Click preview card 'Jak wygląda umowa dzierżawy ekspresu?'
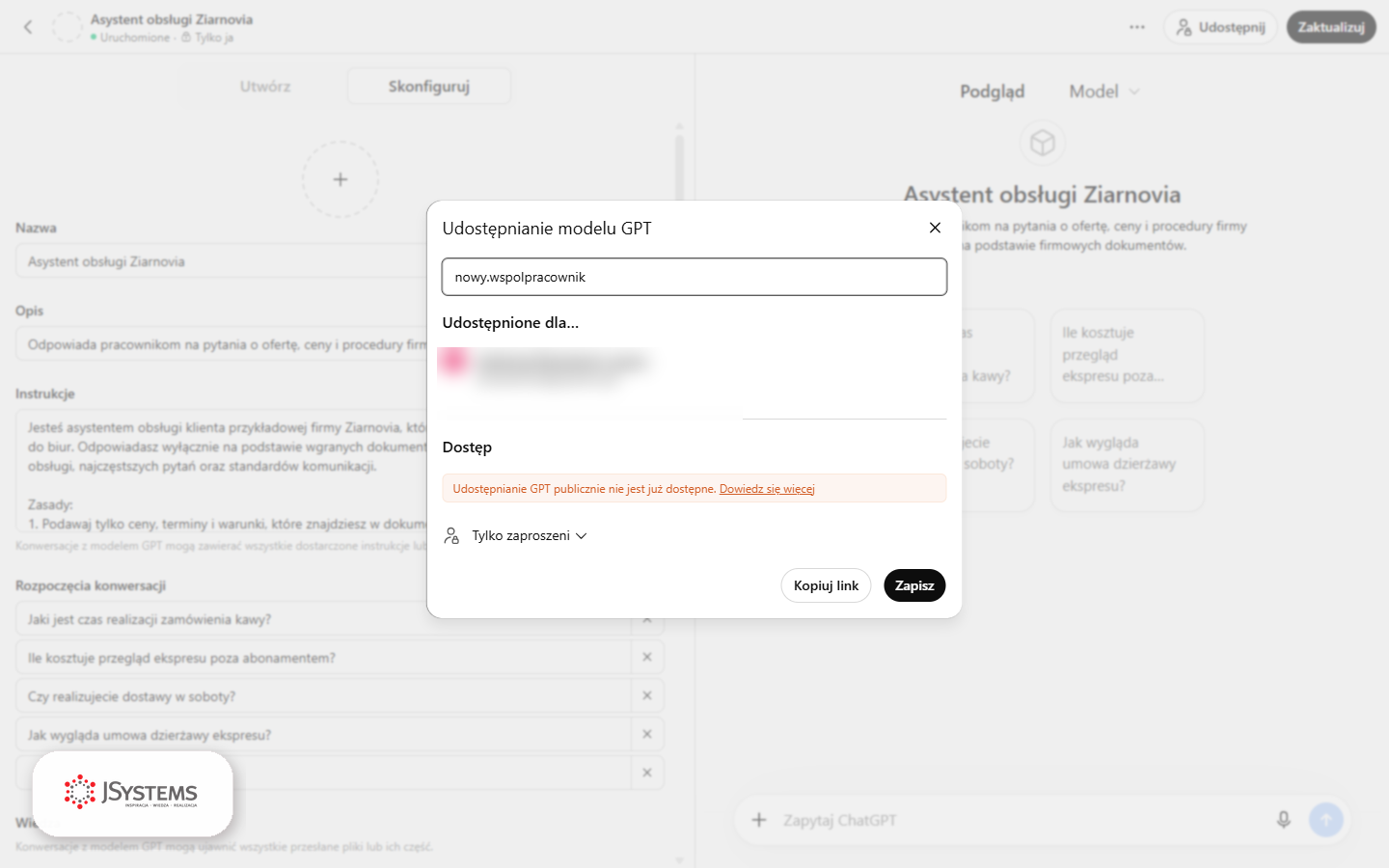The width and height of the screenshot is (1389, 868). tap(1127, 465)
